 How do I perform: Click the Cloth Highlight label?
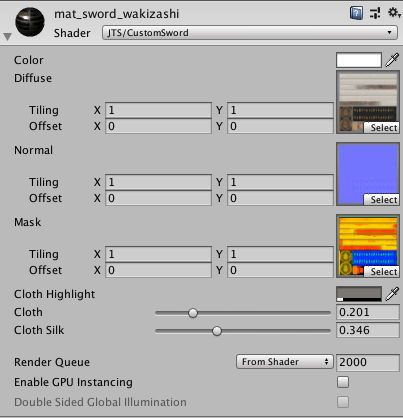[x=54, y=294]
